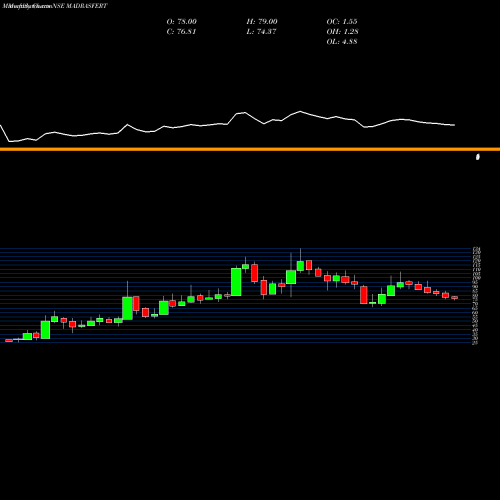Image resolution: width=500 pixels, height=500 pixels.
Task: Click the high value H: 79.00
Action: pos(262,22)
